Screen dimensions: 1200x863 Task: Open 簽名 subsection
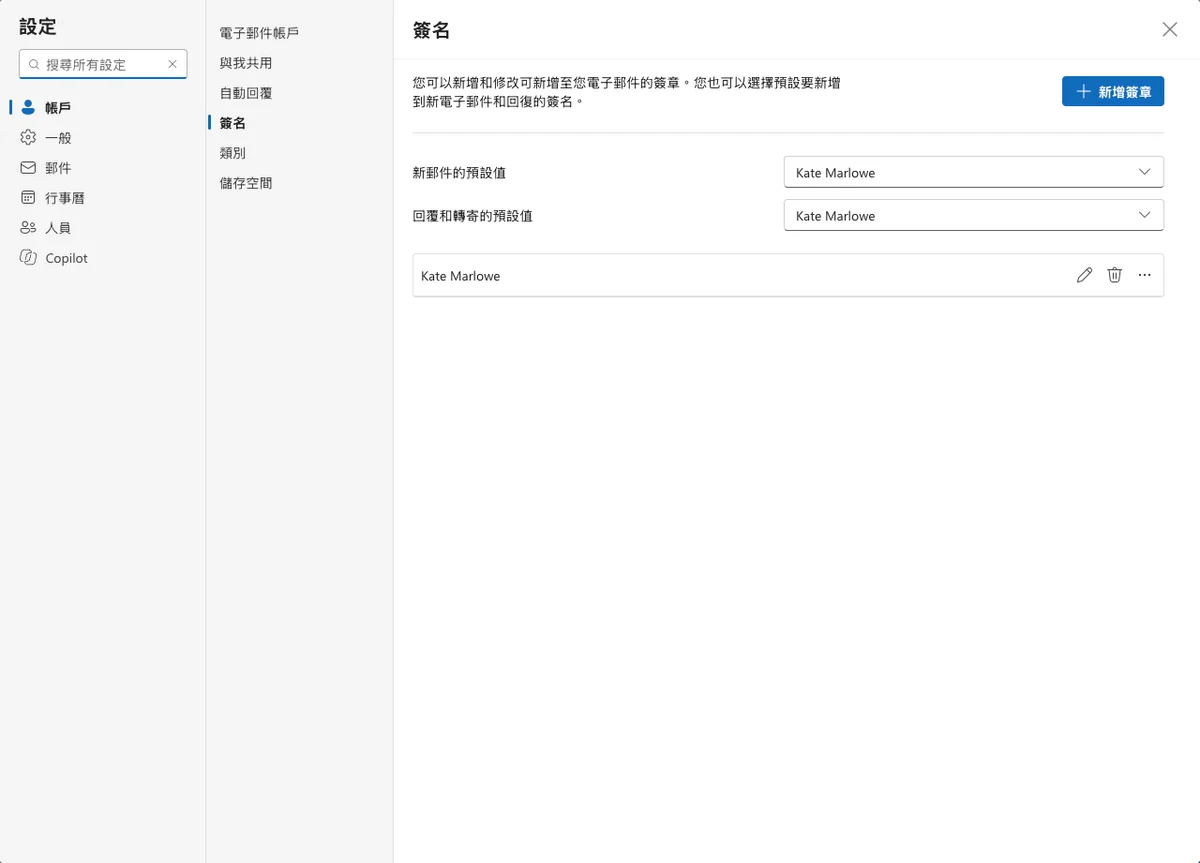point(233,123)
